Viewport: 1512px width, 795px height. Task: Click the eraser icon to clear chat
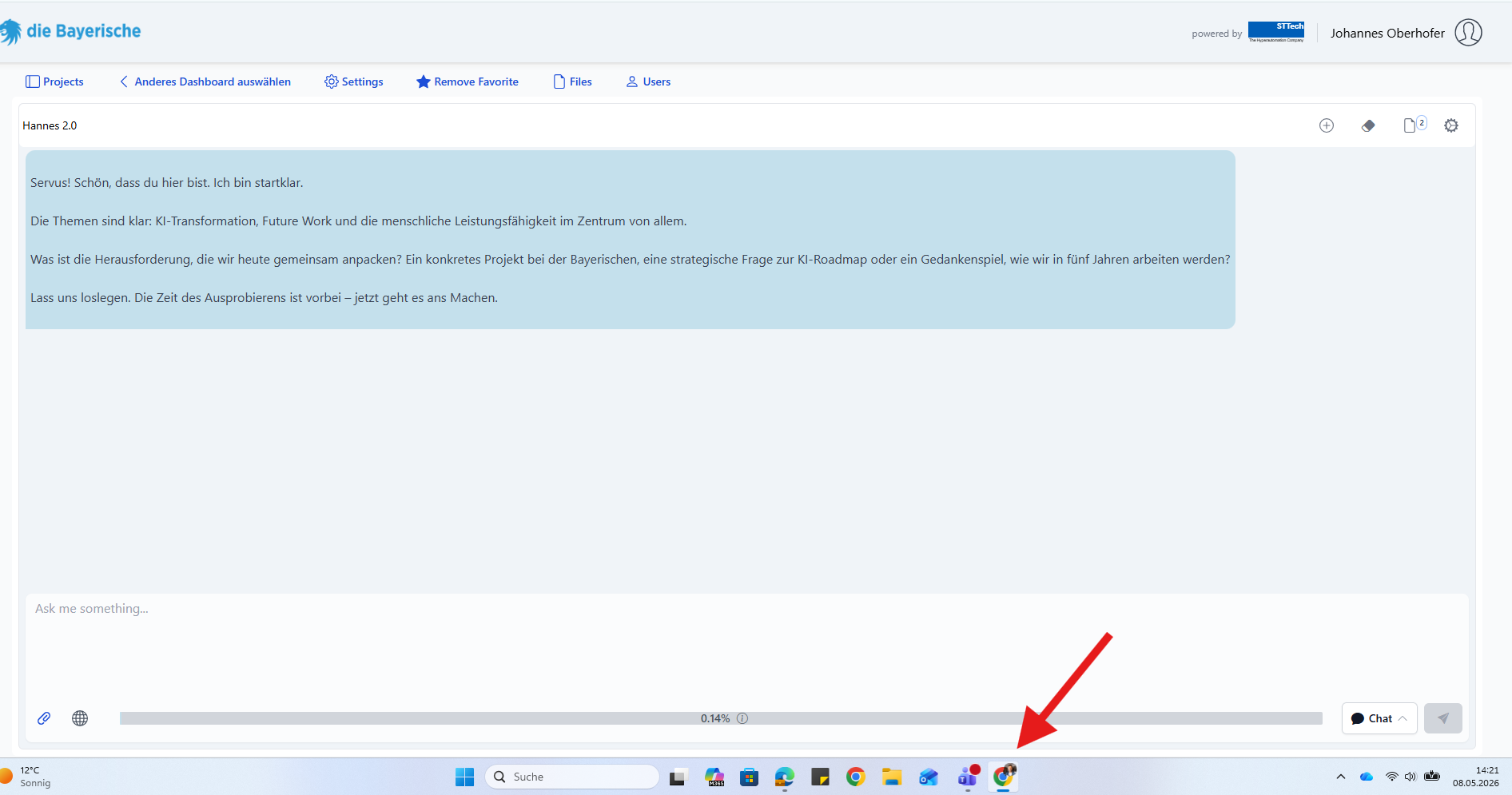(x=1368, y=125)
